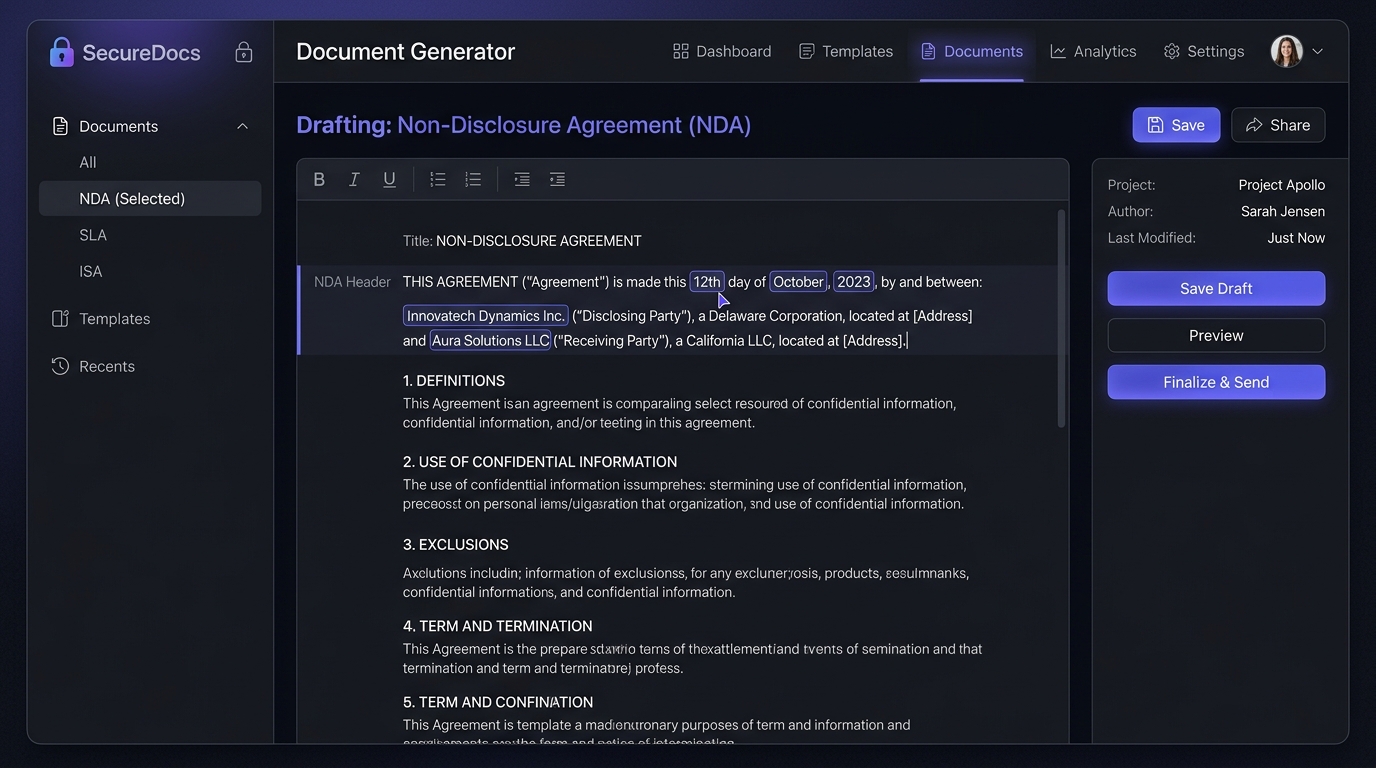The width and height of the screenshot is (1376, 768).
Task: Click the Project Apollo value
Action: pyautogui.click(x=1281, y=185)
